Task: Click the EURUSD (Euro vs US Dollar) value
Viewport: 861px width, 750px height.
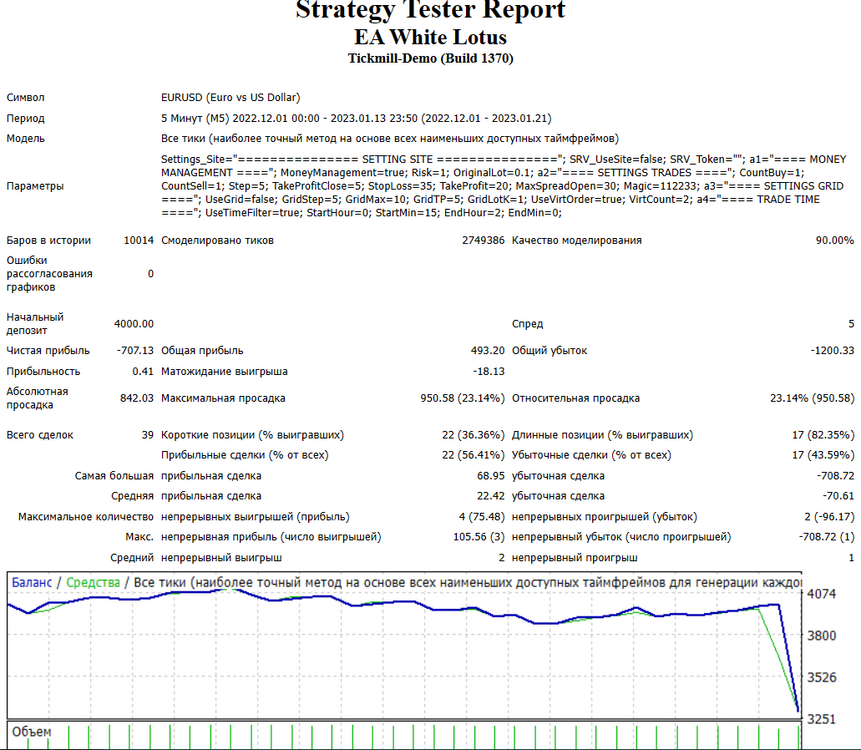Action: point(231,98)
